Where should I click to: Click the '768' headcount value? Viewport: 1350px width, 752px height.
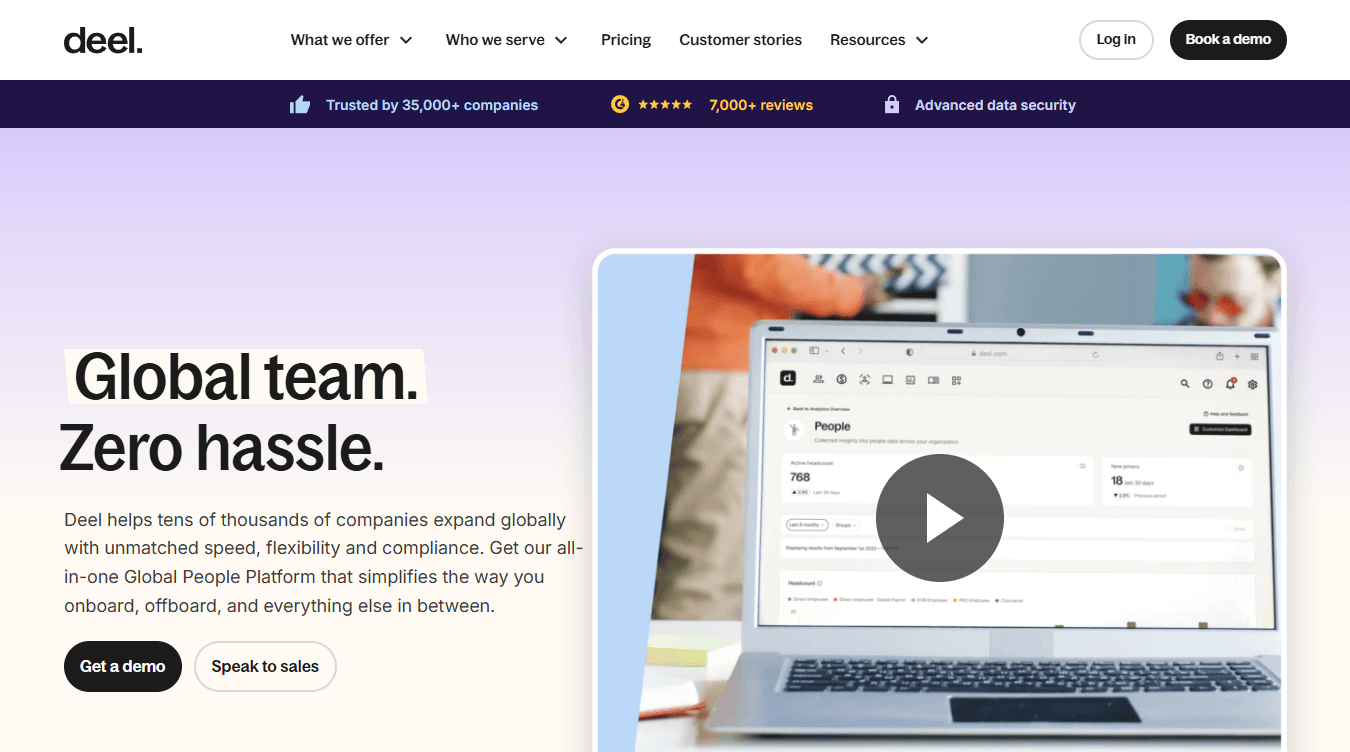click(x=800, y=477)
